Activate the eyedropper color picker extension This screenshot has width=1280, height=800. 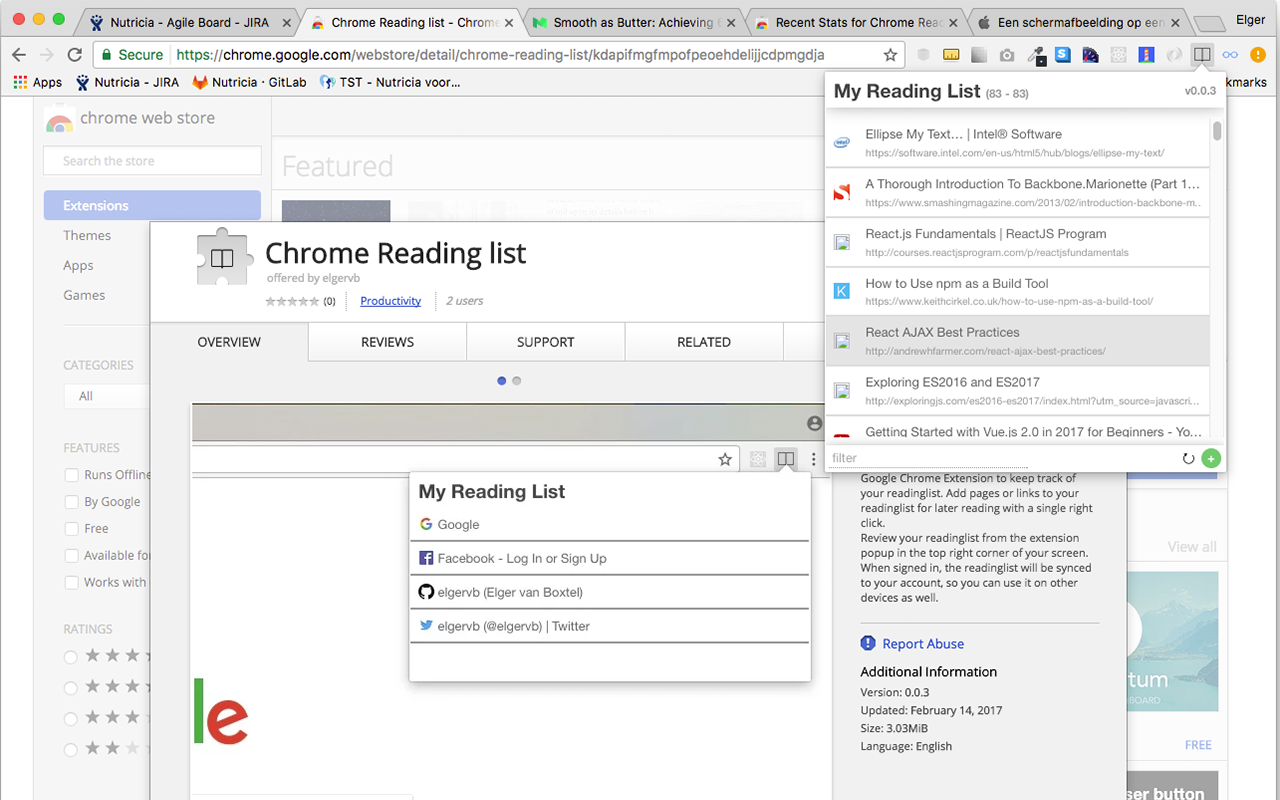[x=1035, y=56]
